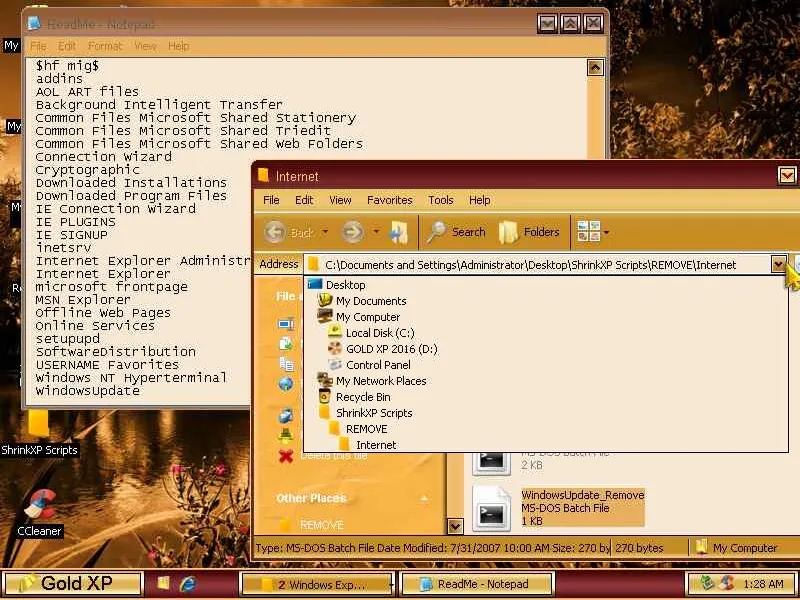Open Notepad Help menu

click(x=179, y=46)
